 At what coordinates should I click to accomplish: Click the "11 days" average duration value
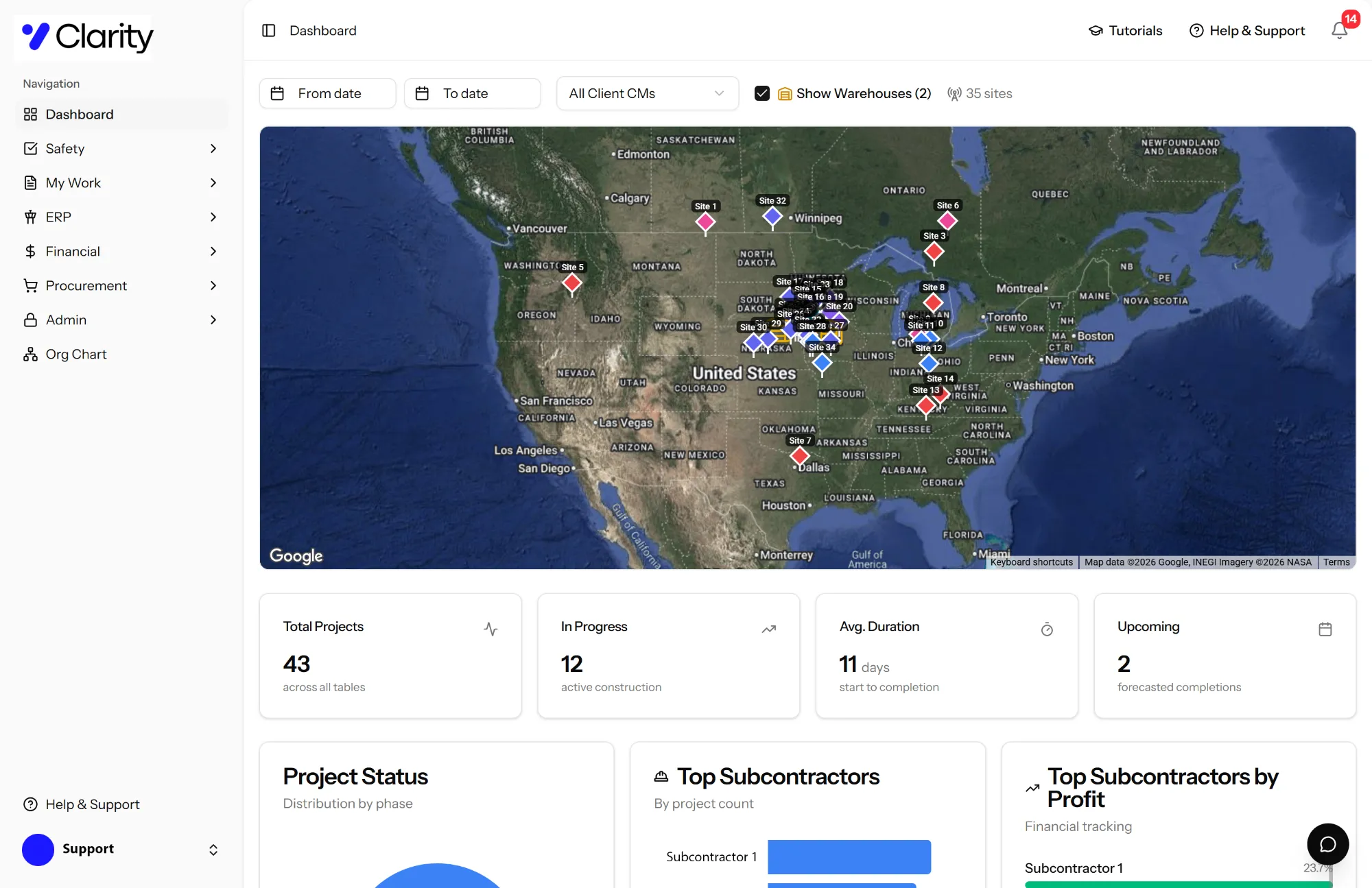click(864, 664)
